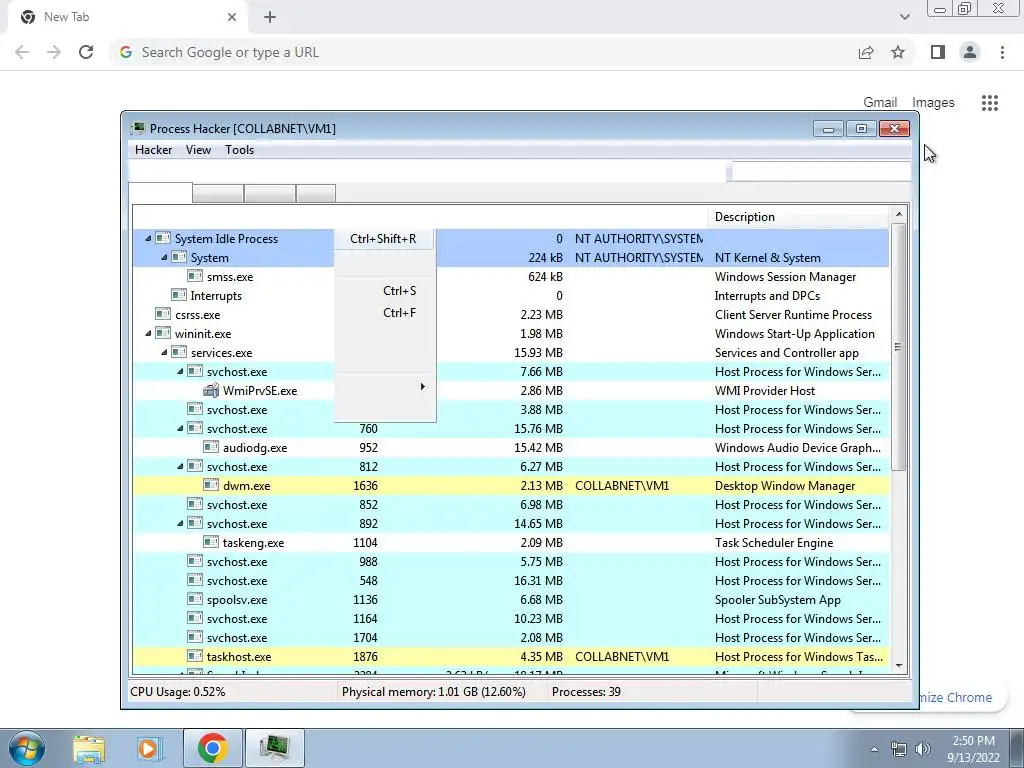Viewport: 1024px width, 768px height.
Task: Click the taskeng.exe process icon
Action: point(210,542)
